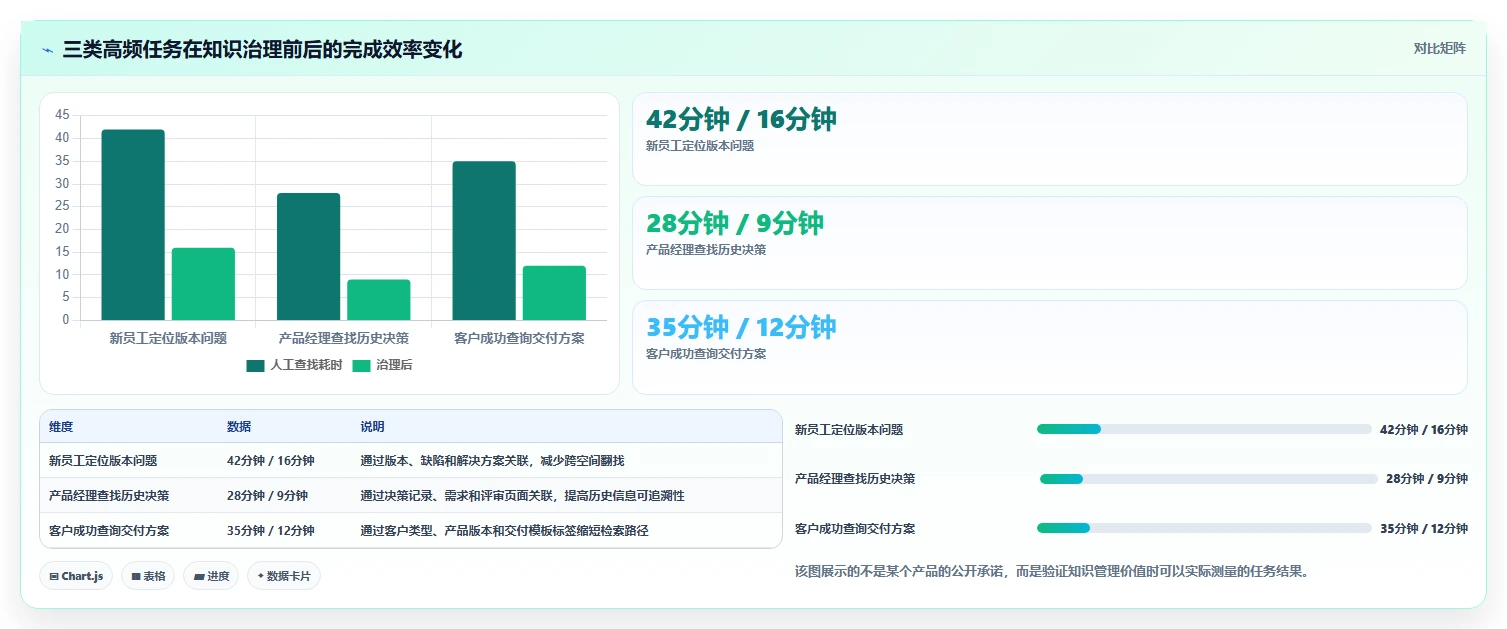Click the 治理后 legend text
1507x629 pixels.
point(394,366)
